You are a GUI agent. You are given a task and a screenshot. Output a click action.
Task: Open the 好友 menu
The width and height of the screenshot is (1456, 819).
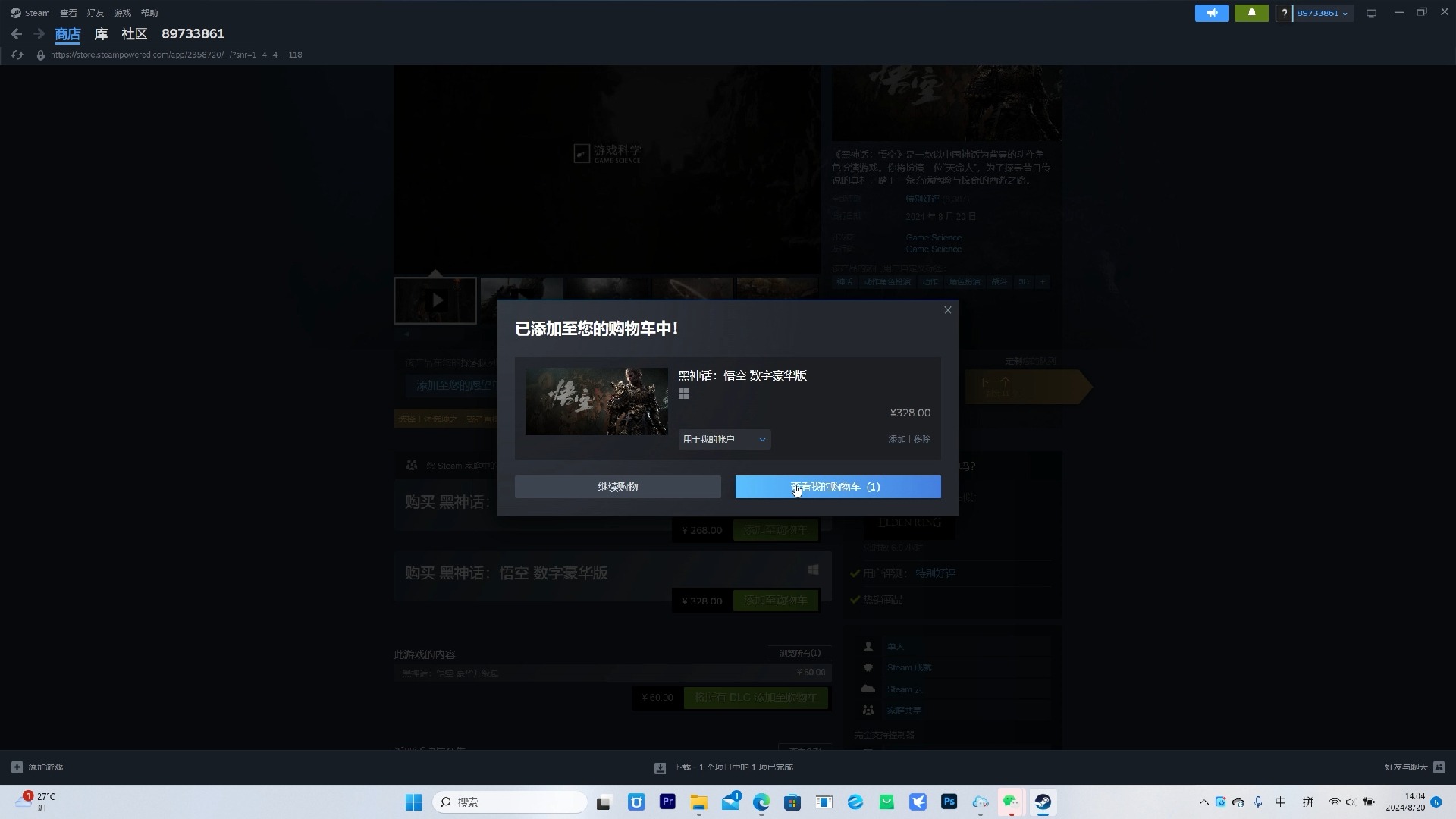96,13
